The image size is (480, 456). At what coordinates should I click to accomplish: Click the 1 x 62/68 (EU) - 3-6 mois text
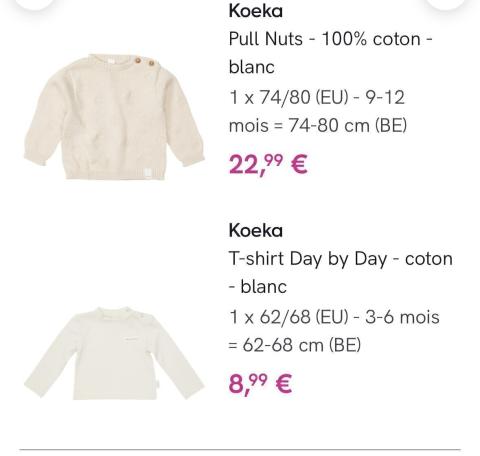coord(334,317)
